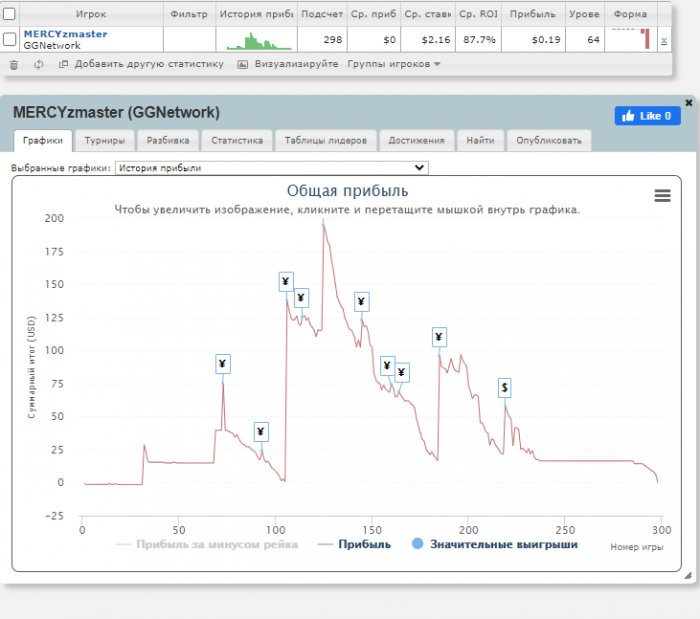
Task: Check the MERCYzmaster row checkbox
Action: (10, 39)
